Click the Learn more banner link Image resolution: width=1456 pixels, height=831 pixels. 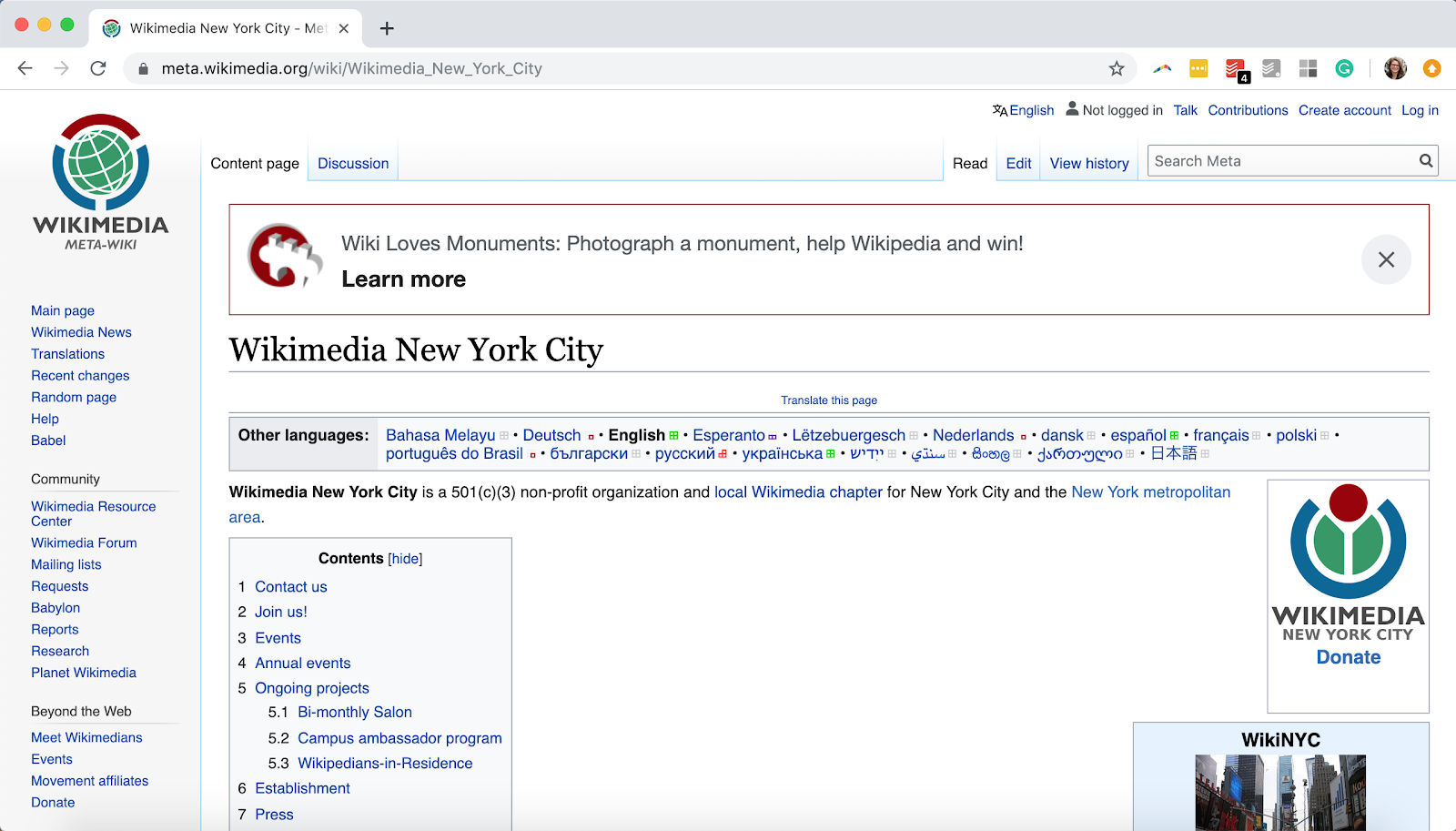pos(403,279)
